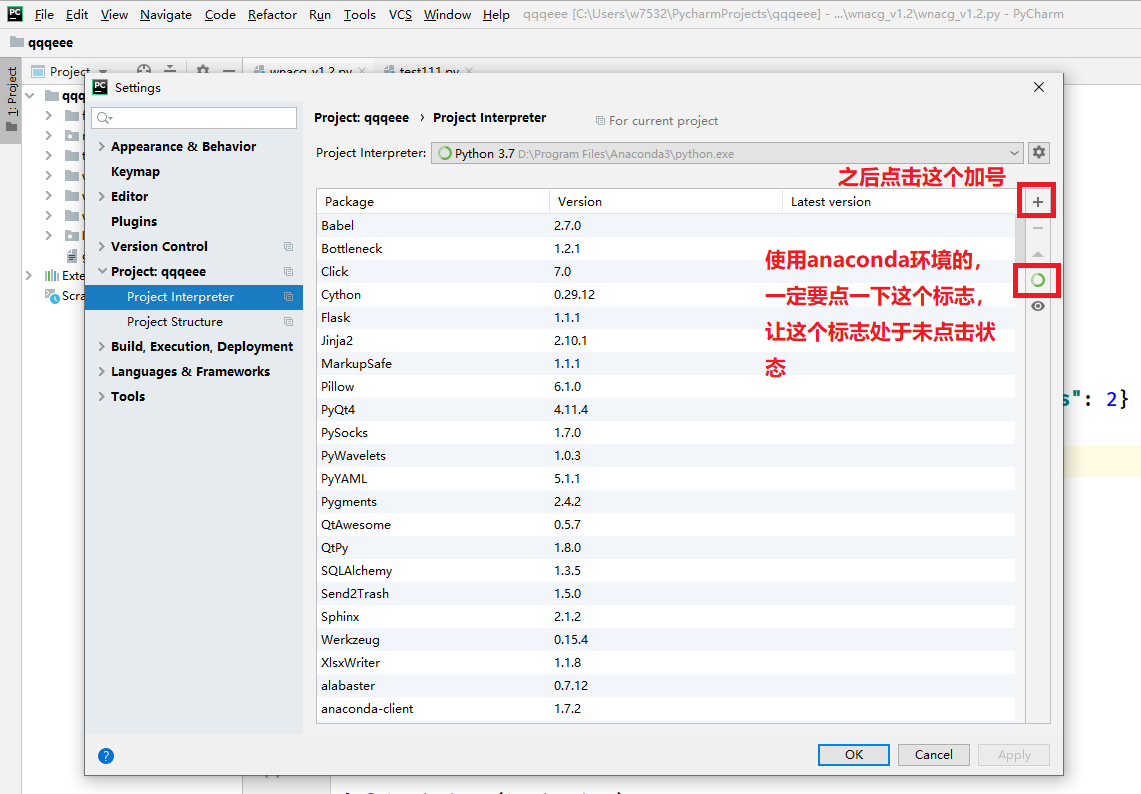
Task: Open the interpreter gear settings icon
Action: coord(1039,153)
